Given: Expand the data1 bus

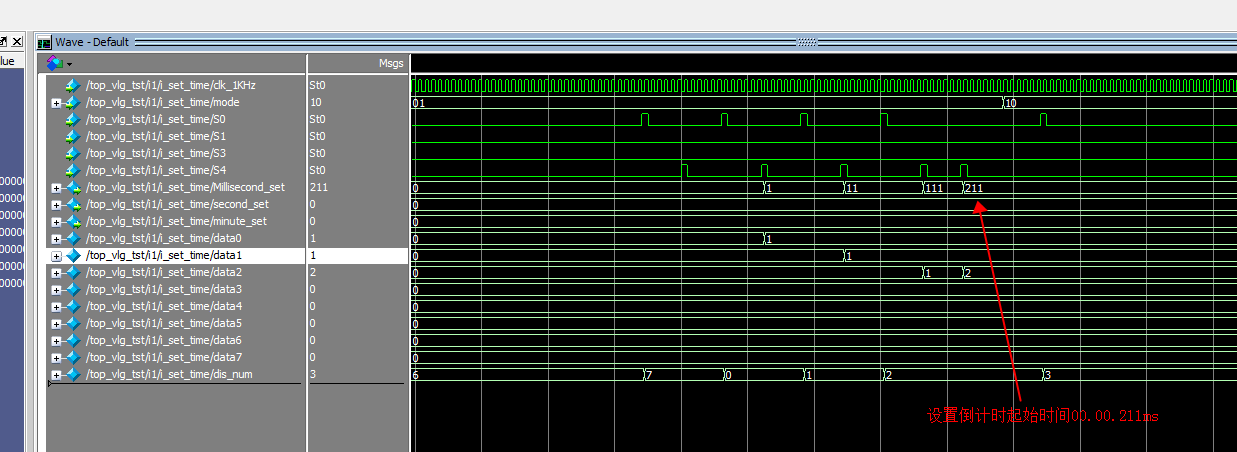Looking at the screenshot, I should click(x=56, y=256).
